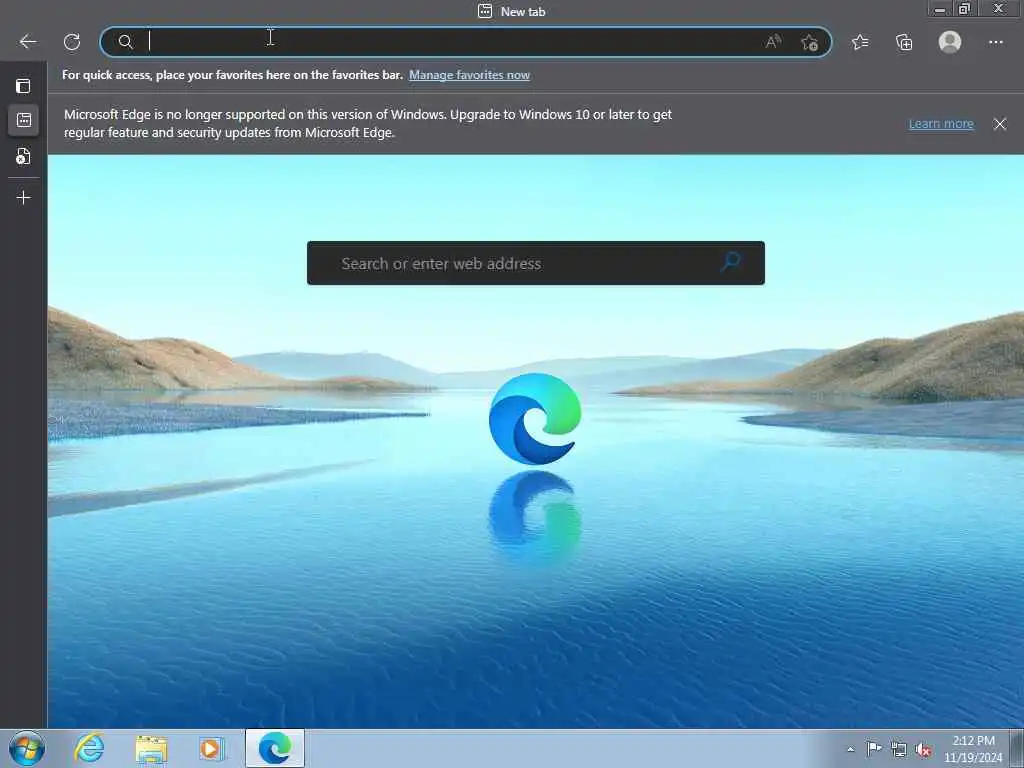Open the Favorites list icon
1024x768 pixels.
point(860,42)
